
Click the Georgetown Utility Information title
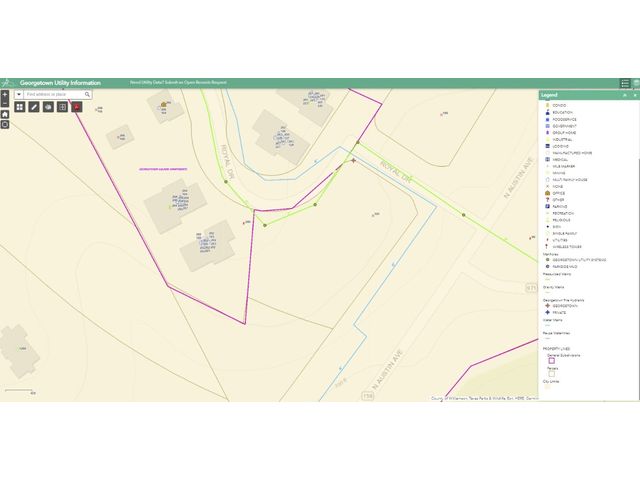[x=62, y=83]
